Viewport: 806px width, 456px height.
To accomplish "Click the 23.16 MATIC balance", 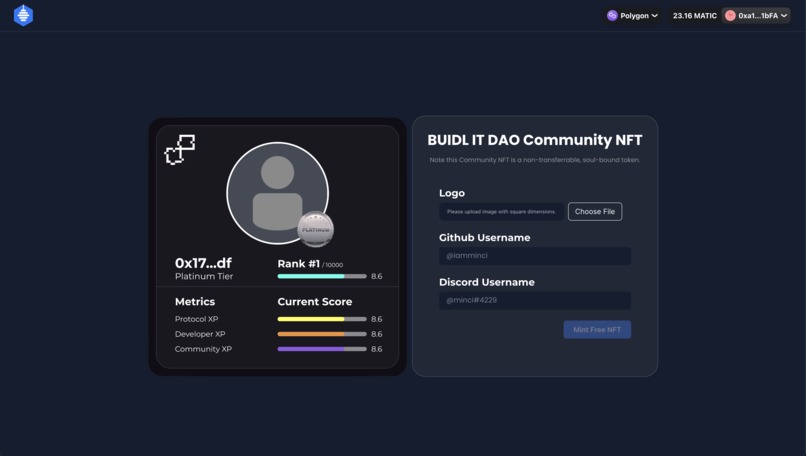I will 694,16.
